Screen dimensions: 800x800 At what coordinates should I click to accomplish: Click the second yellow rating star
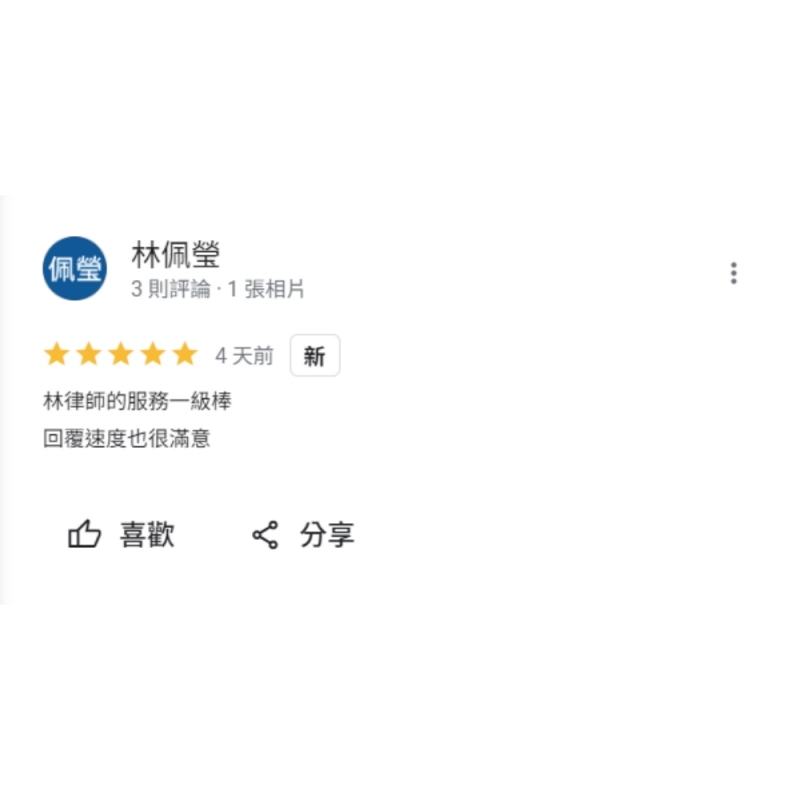click(x=89, y=354)
